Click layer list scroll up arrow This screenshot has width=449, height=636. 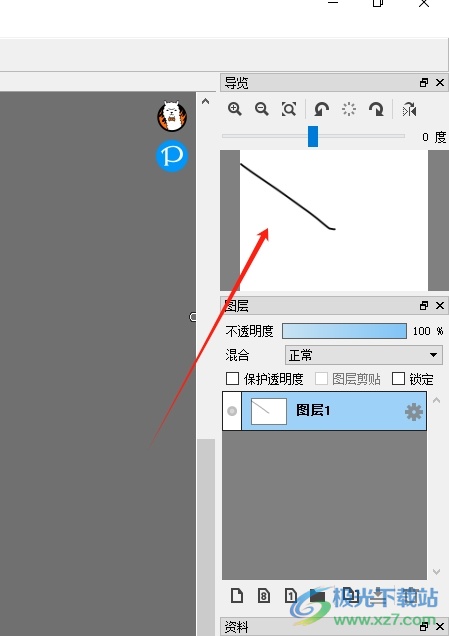pyautogui.click(x=436, y=400)
